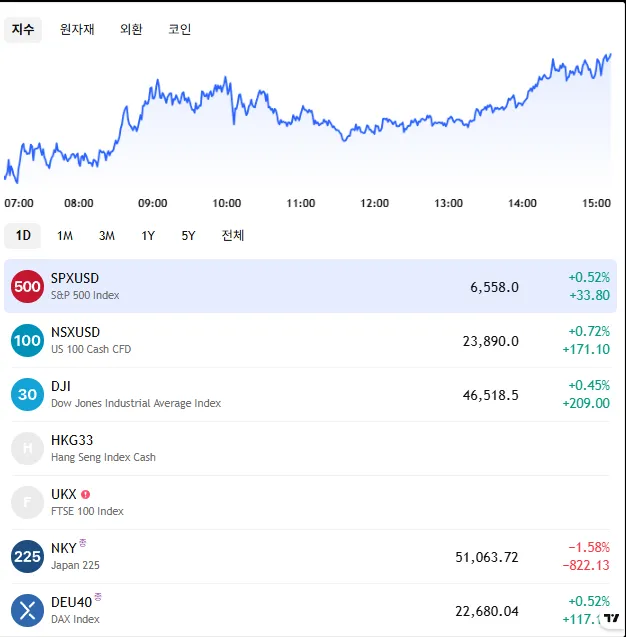
Task: Click the Japan 225 description
Action: coord(75,566)
